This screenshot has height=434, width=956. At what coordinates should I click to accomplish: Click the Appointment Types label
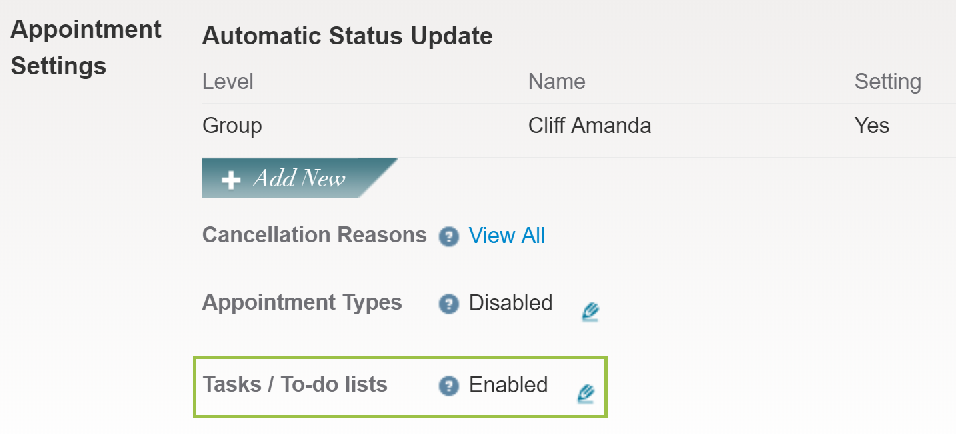click(x=302, y=302)
